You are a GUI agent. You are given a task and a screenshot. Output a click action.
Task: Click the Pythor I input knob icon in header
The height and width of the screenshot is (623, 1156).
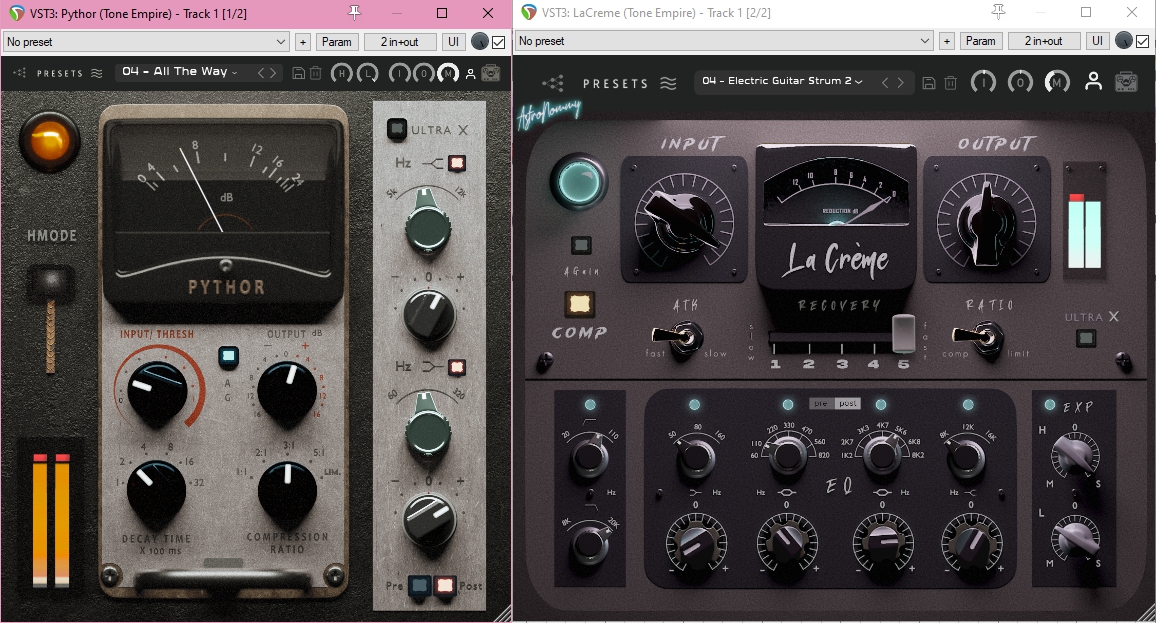[399, 73]
